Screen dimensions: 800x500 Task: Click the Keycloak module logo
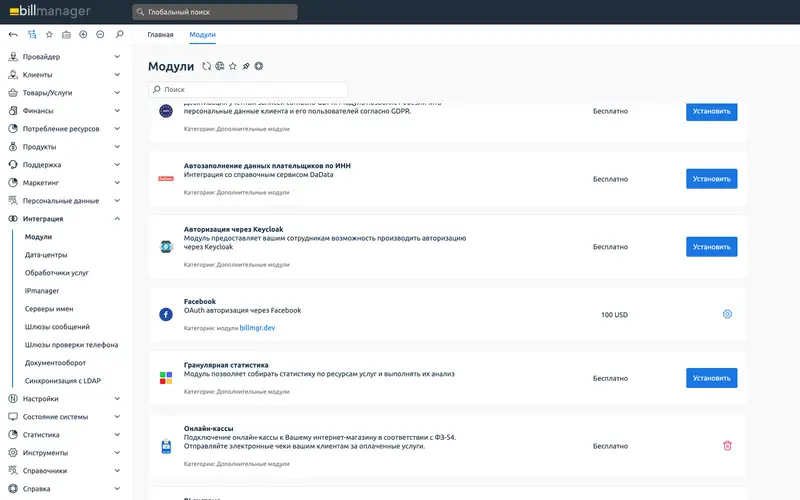pyautogui.click(x=166, y=247)
